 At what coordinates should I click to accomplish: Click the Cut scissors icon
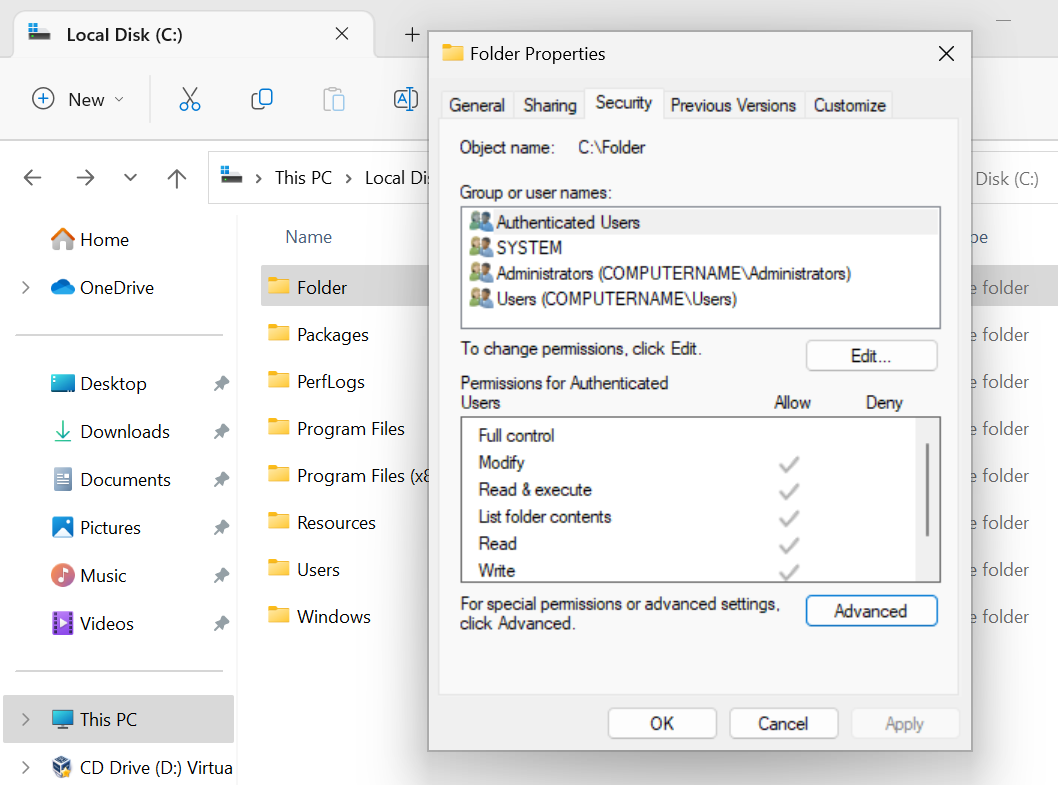[190, 99]
